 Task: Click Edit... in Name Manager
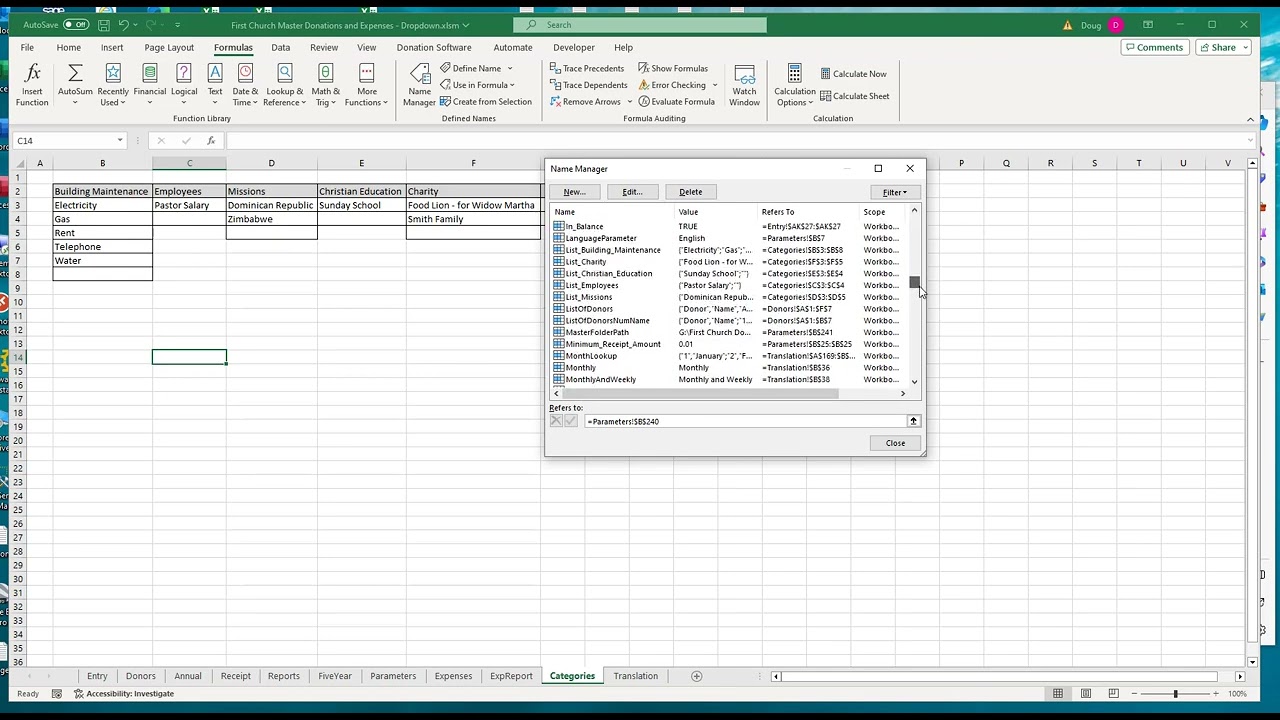tap(632, 192)
